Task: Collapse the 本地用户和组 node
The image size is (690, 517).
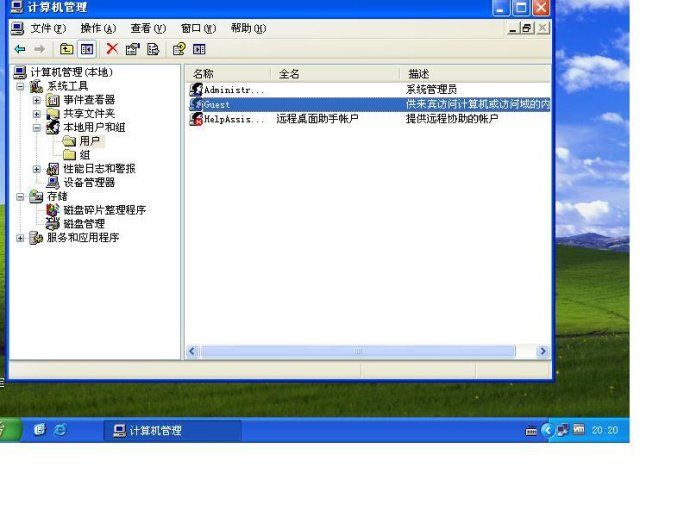Action: click(37, 128)
